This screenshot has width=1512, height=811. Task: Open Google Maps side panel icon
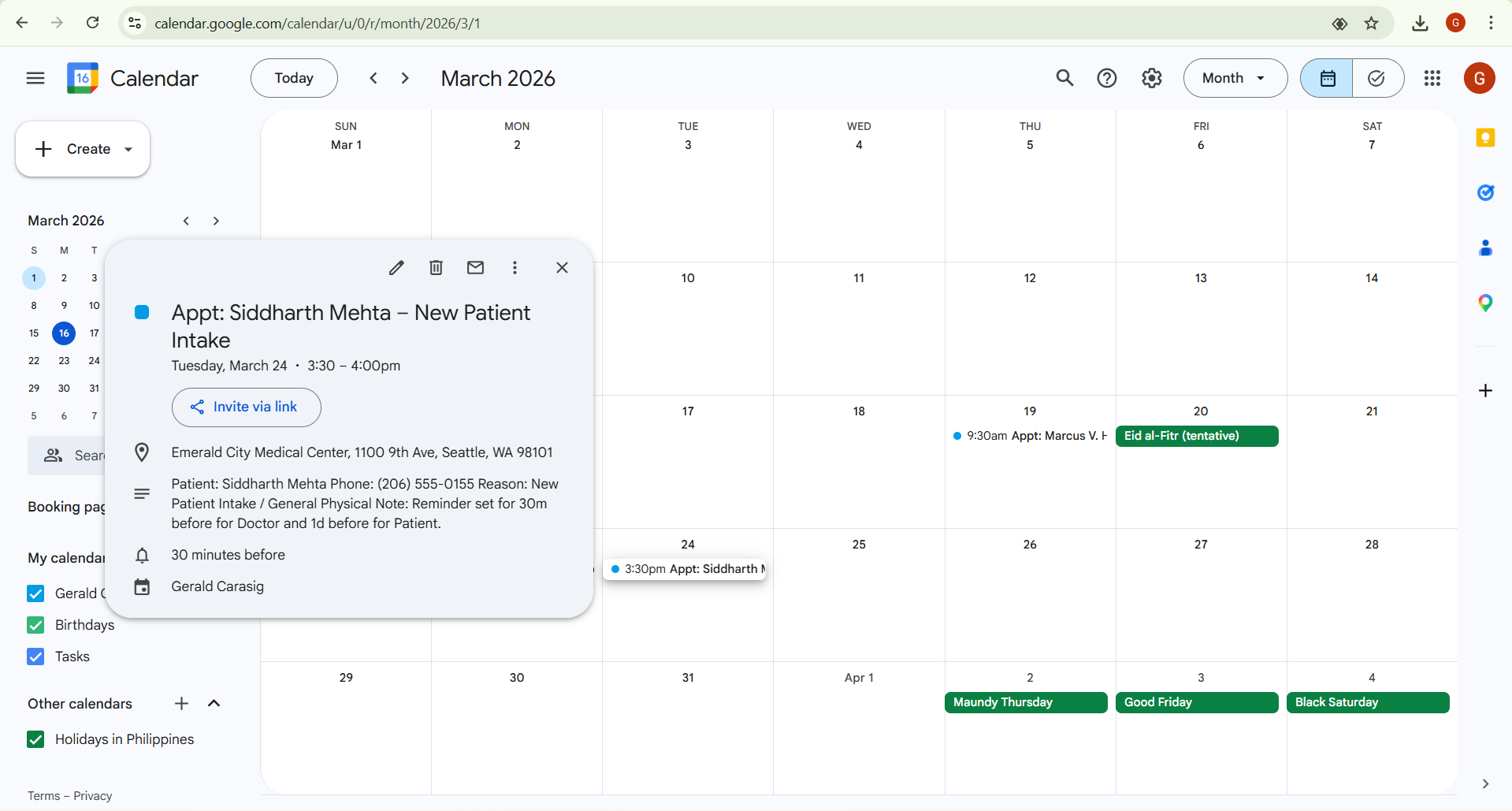pos(1485,303)
